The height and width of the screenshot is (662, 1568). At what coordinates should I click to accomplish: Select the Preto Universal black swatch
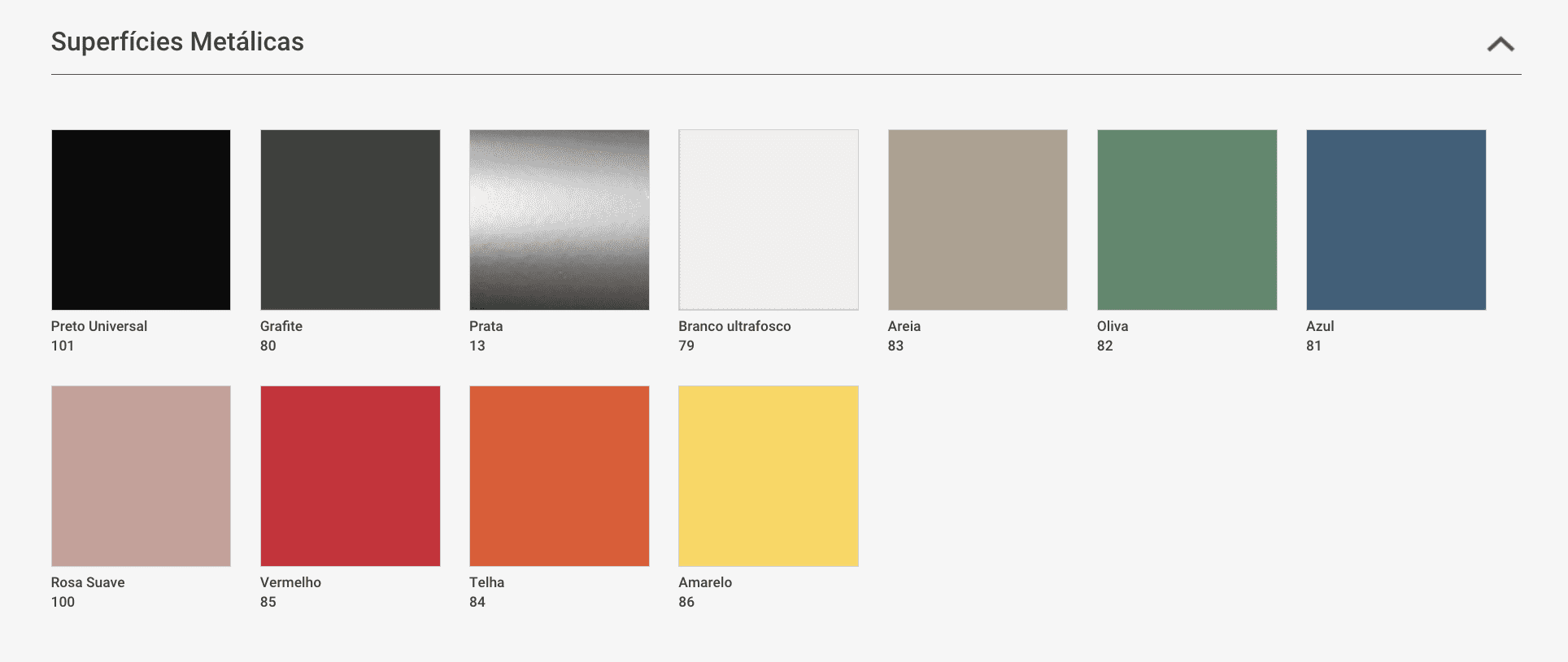[141, 220]
